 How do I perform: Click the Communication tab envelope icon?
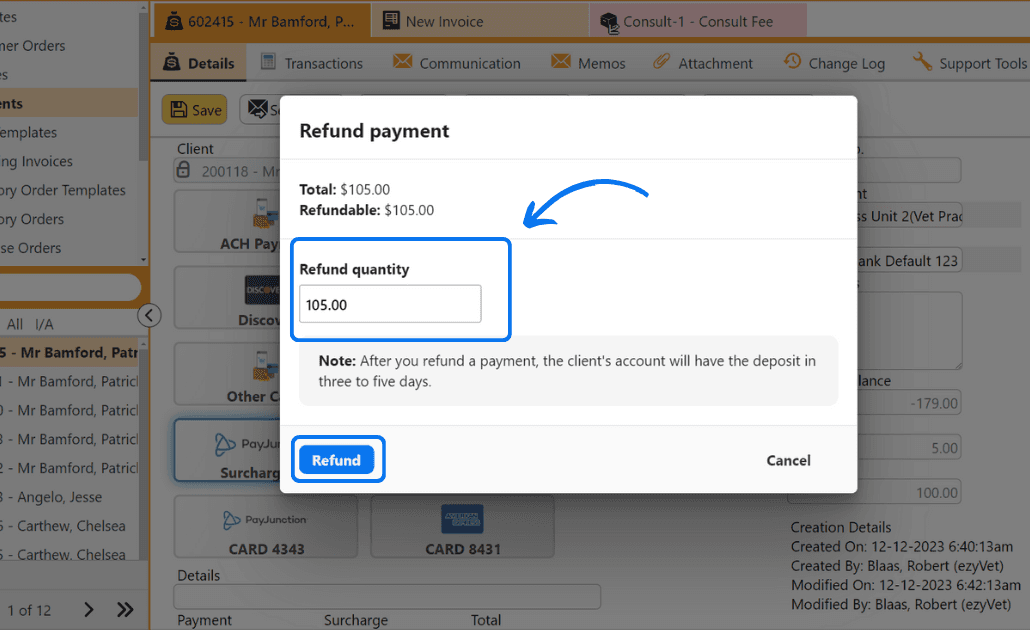pyautogui.click(x=402, y=62)
